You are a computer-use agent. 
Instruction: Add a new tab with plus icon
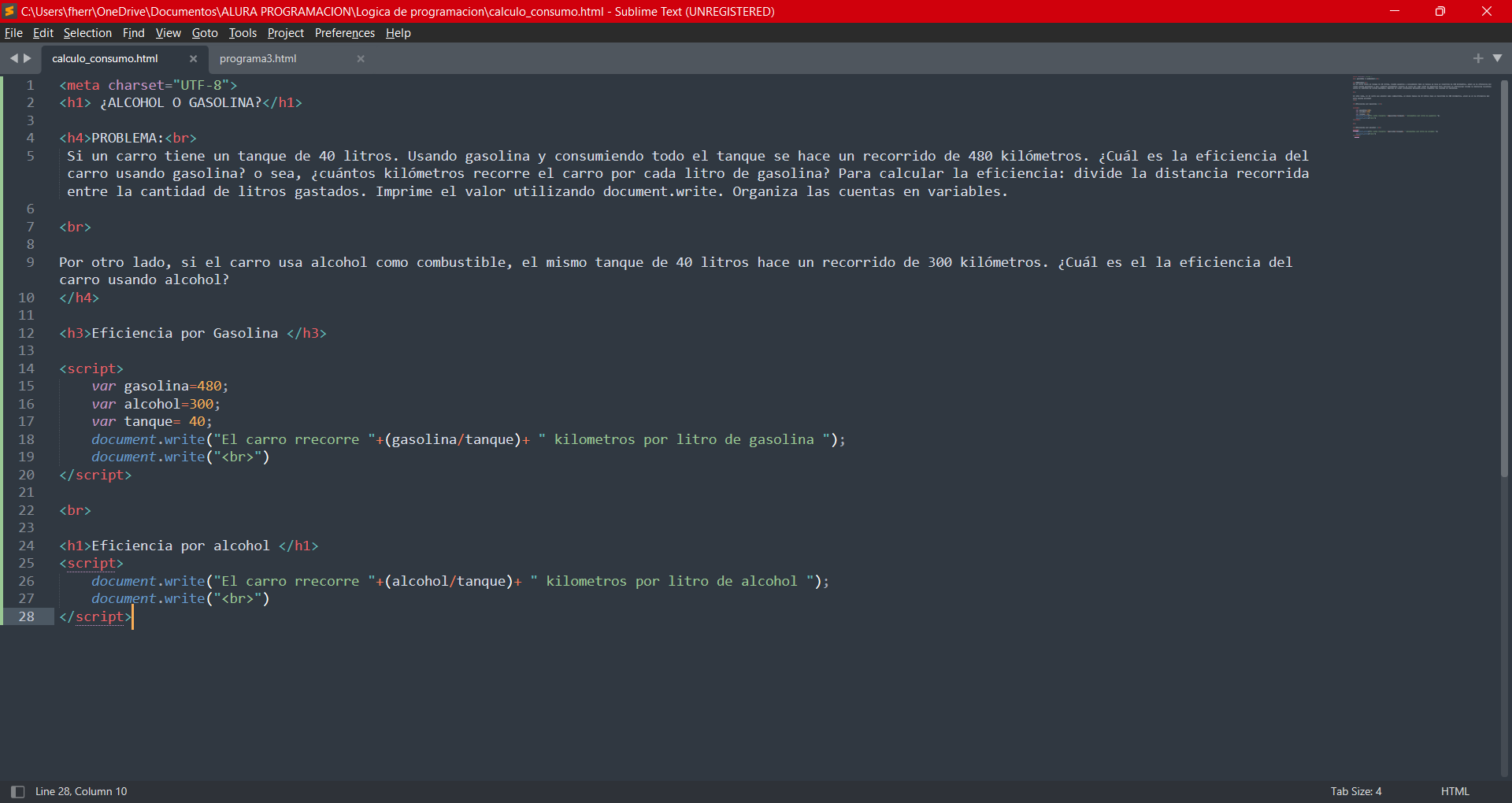[1477, 58]
